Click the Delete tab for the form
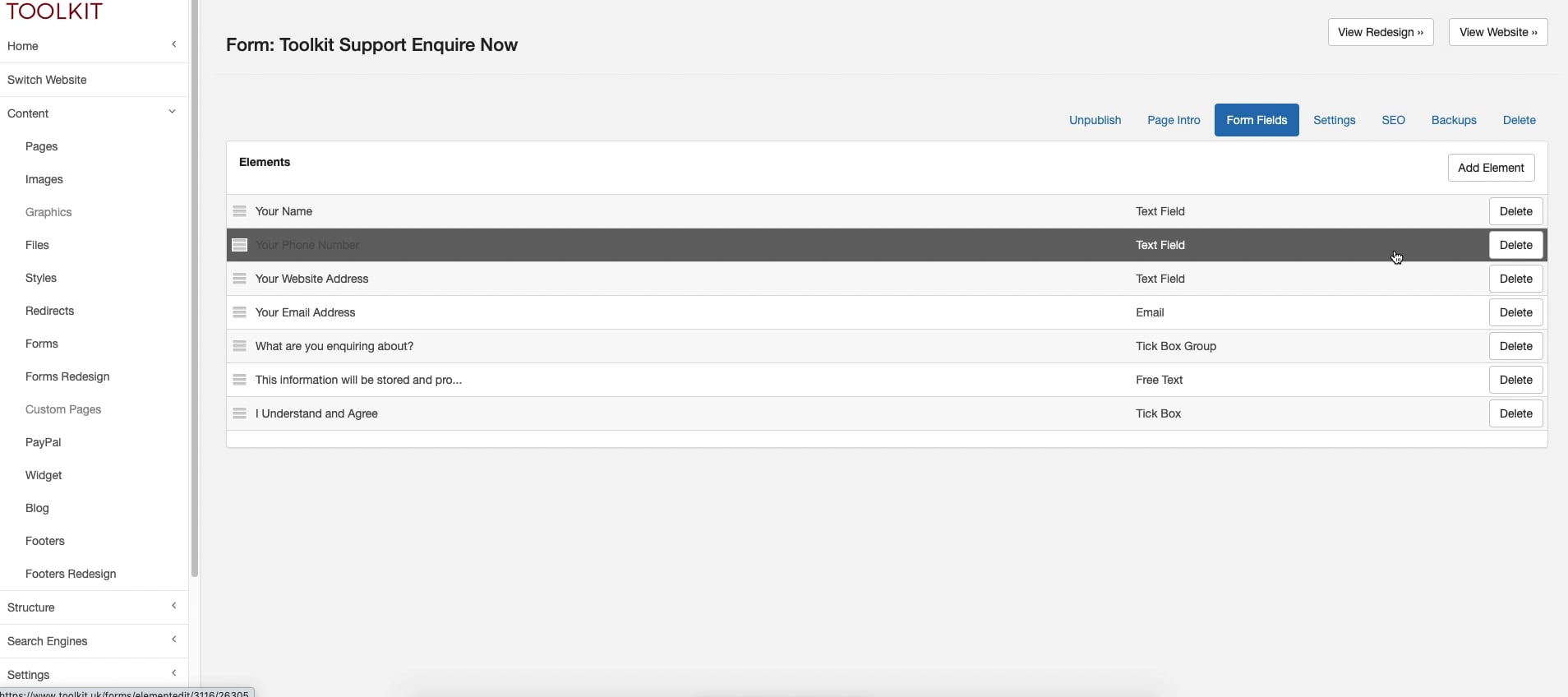Image resolution: width=1568 pixels, height=697 pixels. [x=1519, y=120]
